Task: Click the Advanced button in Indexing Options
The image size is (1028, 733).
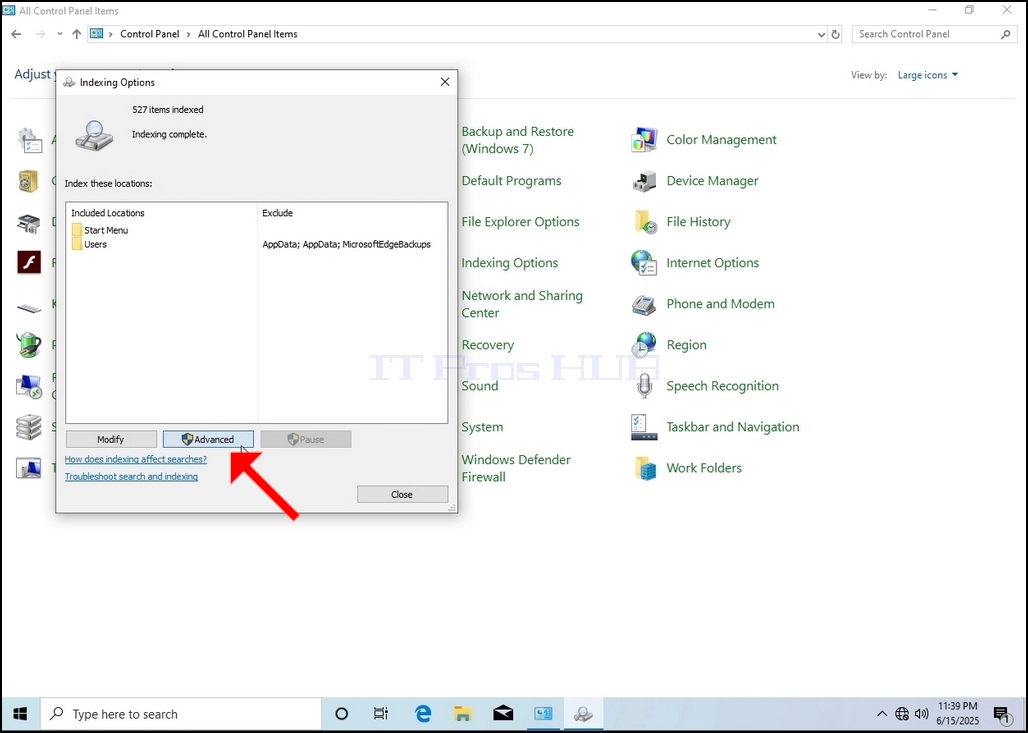Action: [x=208, y=439]
